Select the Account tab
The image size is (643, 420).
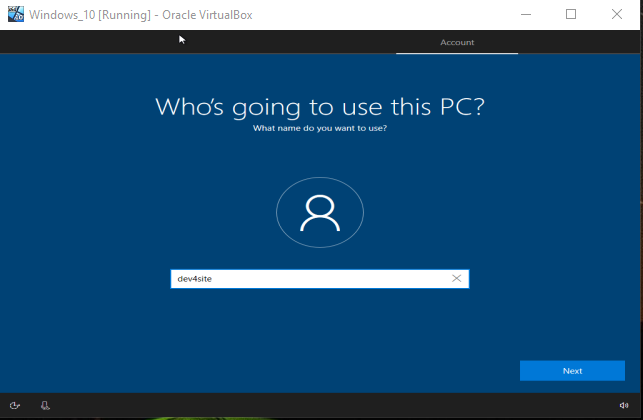point(457,42)
